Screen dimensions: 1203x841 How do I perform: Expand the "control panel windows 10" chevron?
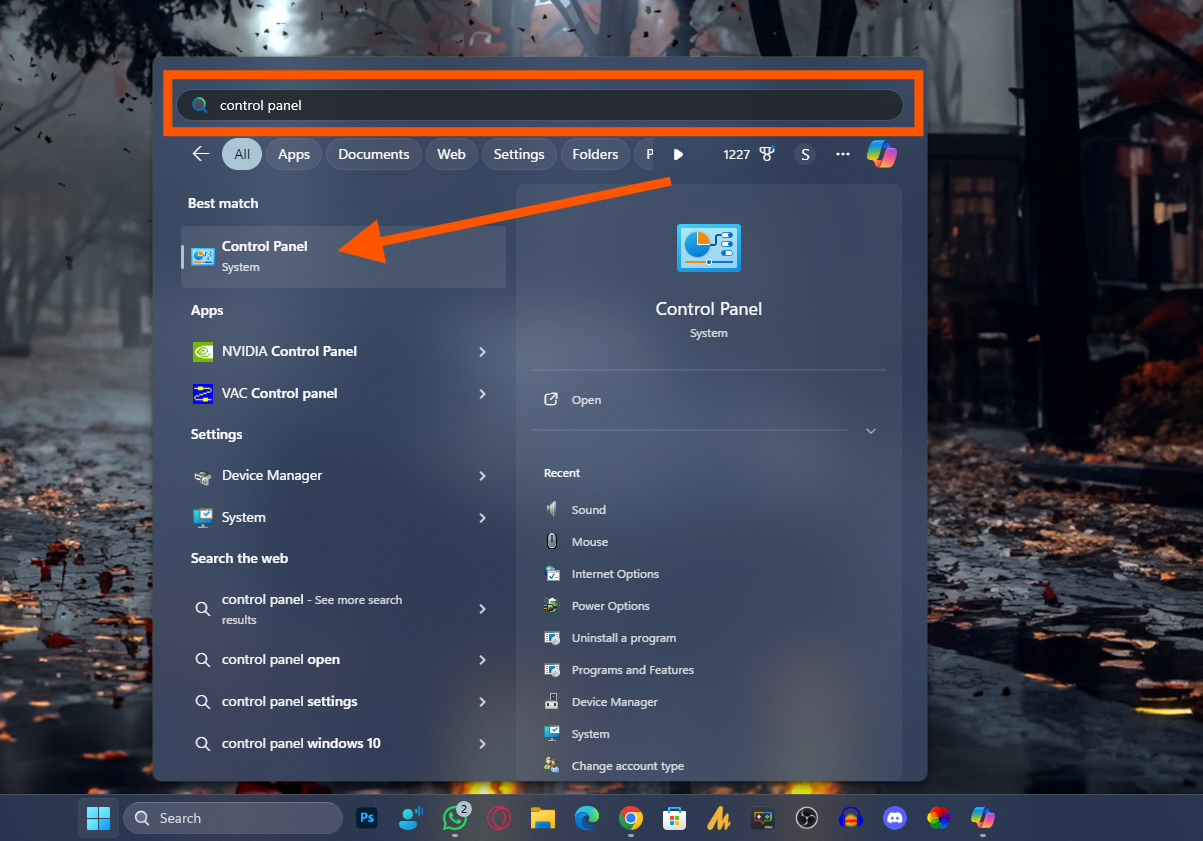click(482, 743)
